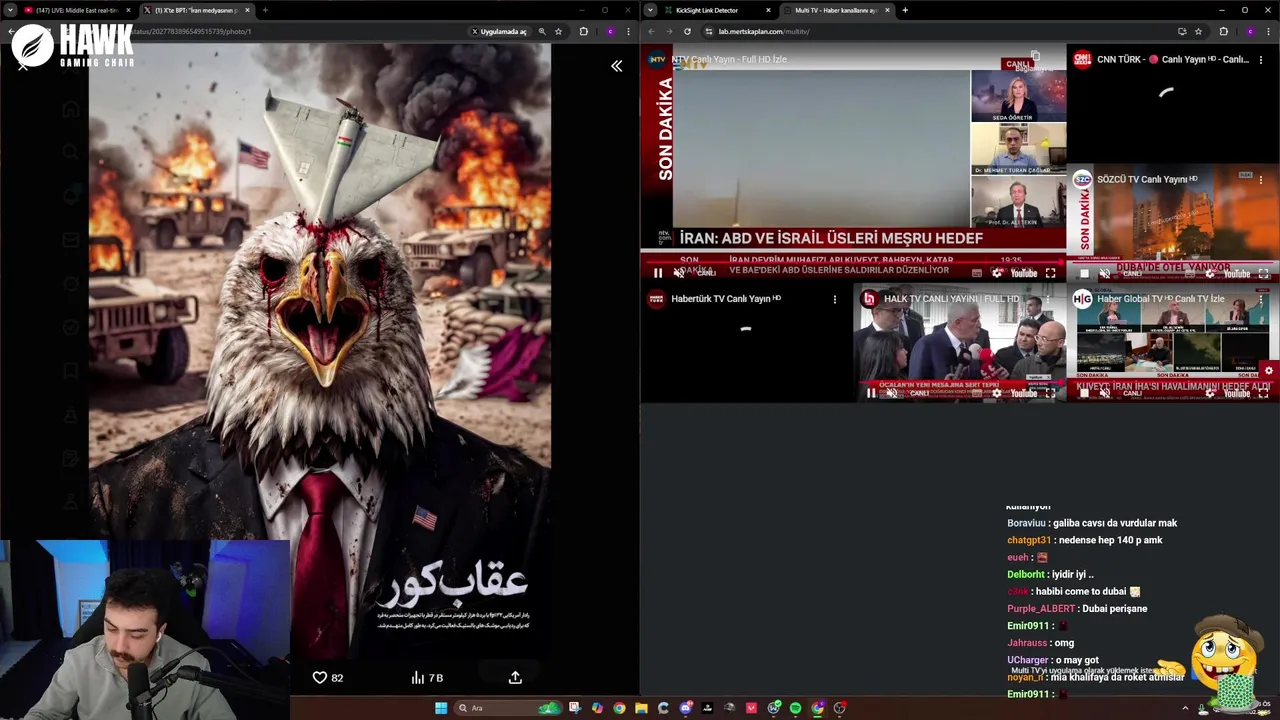Seek on the NTV player progress bar

(853, 262)
